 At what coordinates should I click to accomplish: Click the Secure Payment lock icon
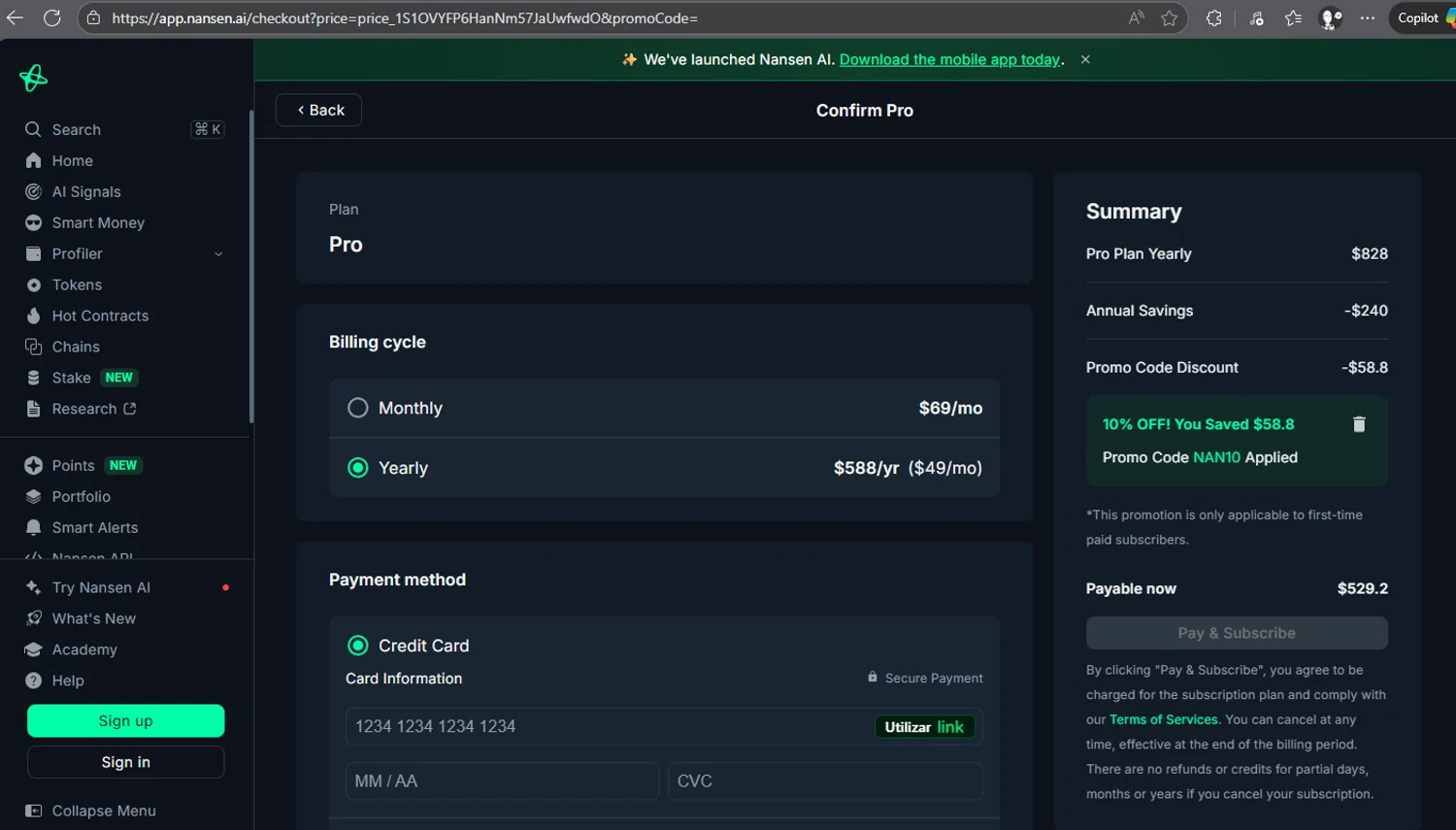pos(873,677)
